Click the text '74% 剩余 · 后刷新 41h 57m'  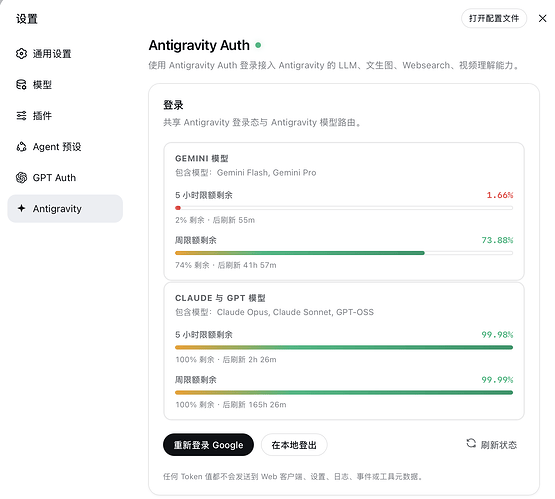click(225, 265)
